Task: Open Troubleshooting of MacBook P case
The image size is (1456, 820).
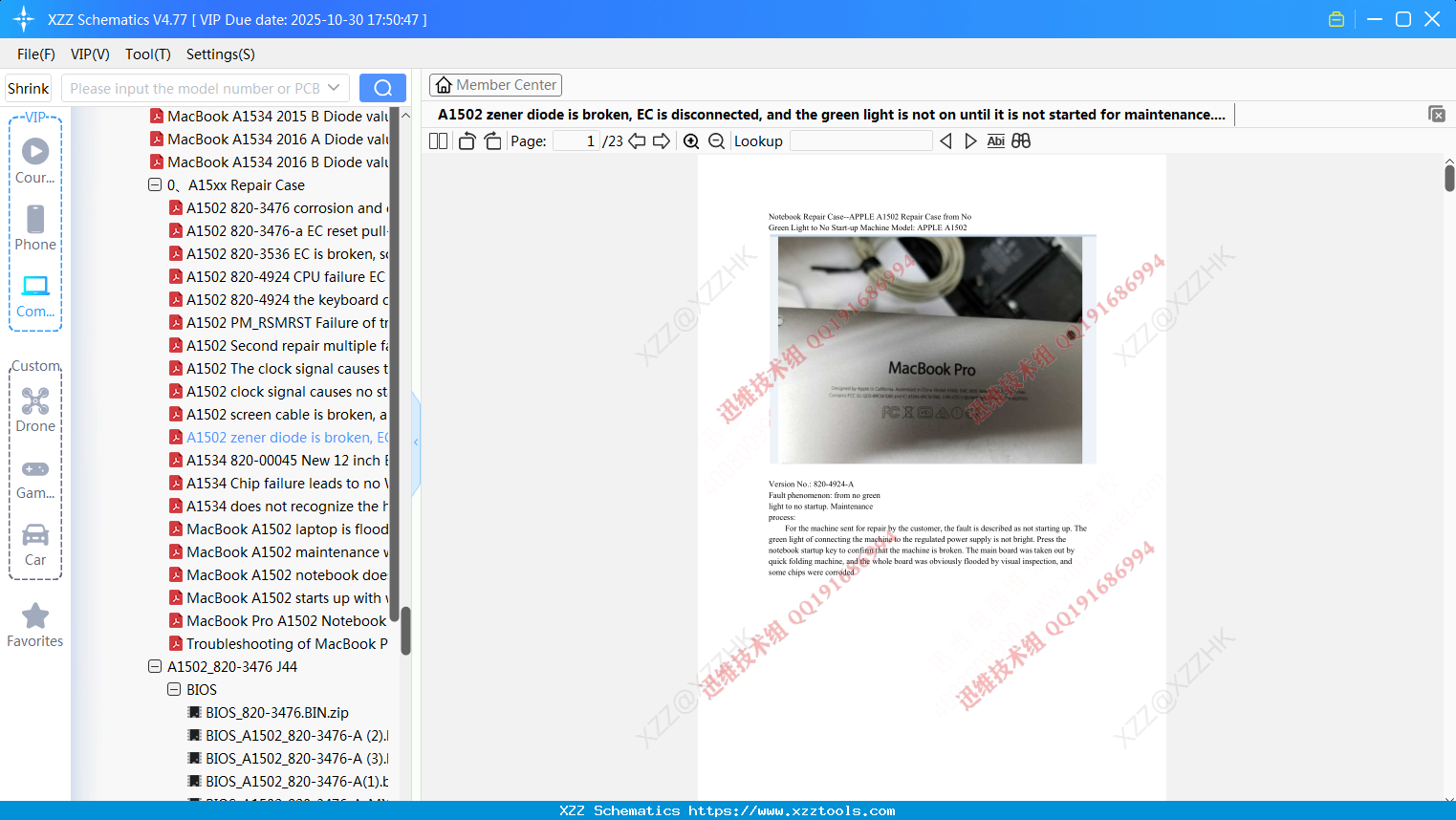Action: pyautogui.click(x=278, y=644)
